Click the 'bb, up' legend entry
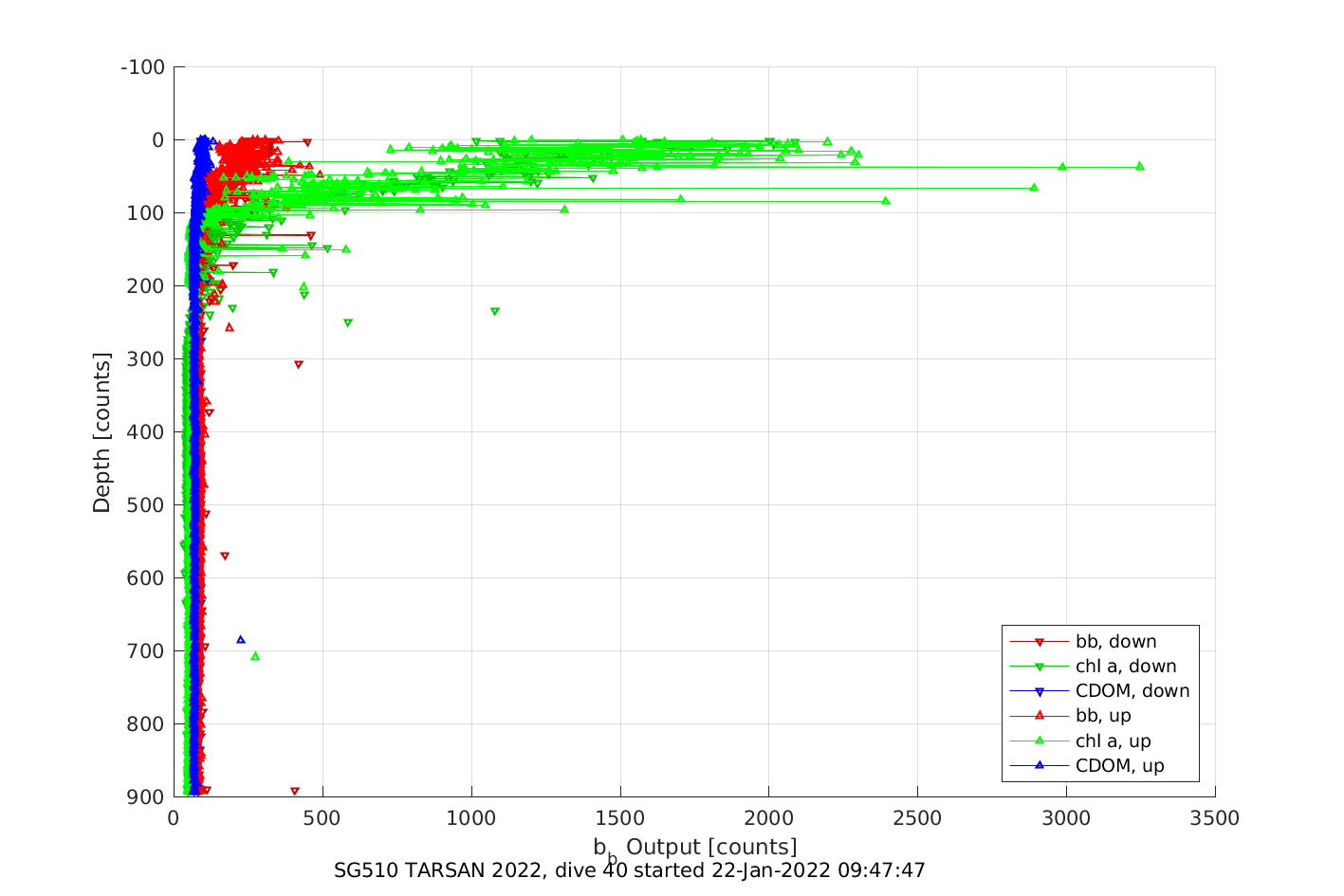 point(1071,716)
